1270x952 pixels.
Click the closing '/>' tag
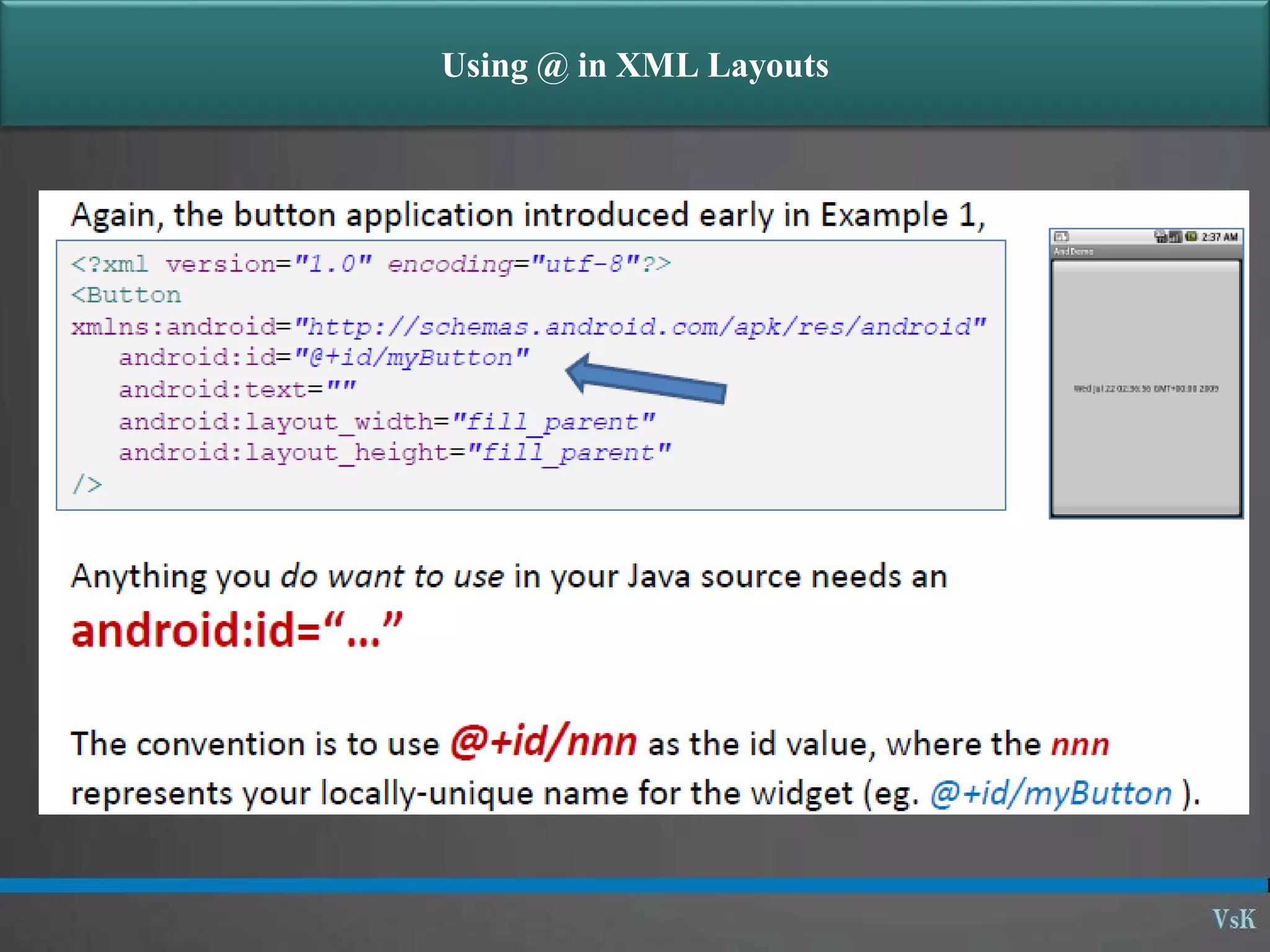87,484
